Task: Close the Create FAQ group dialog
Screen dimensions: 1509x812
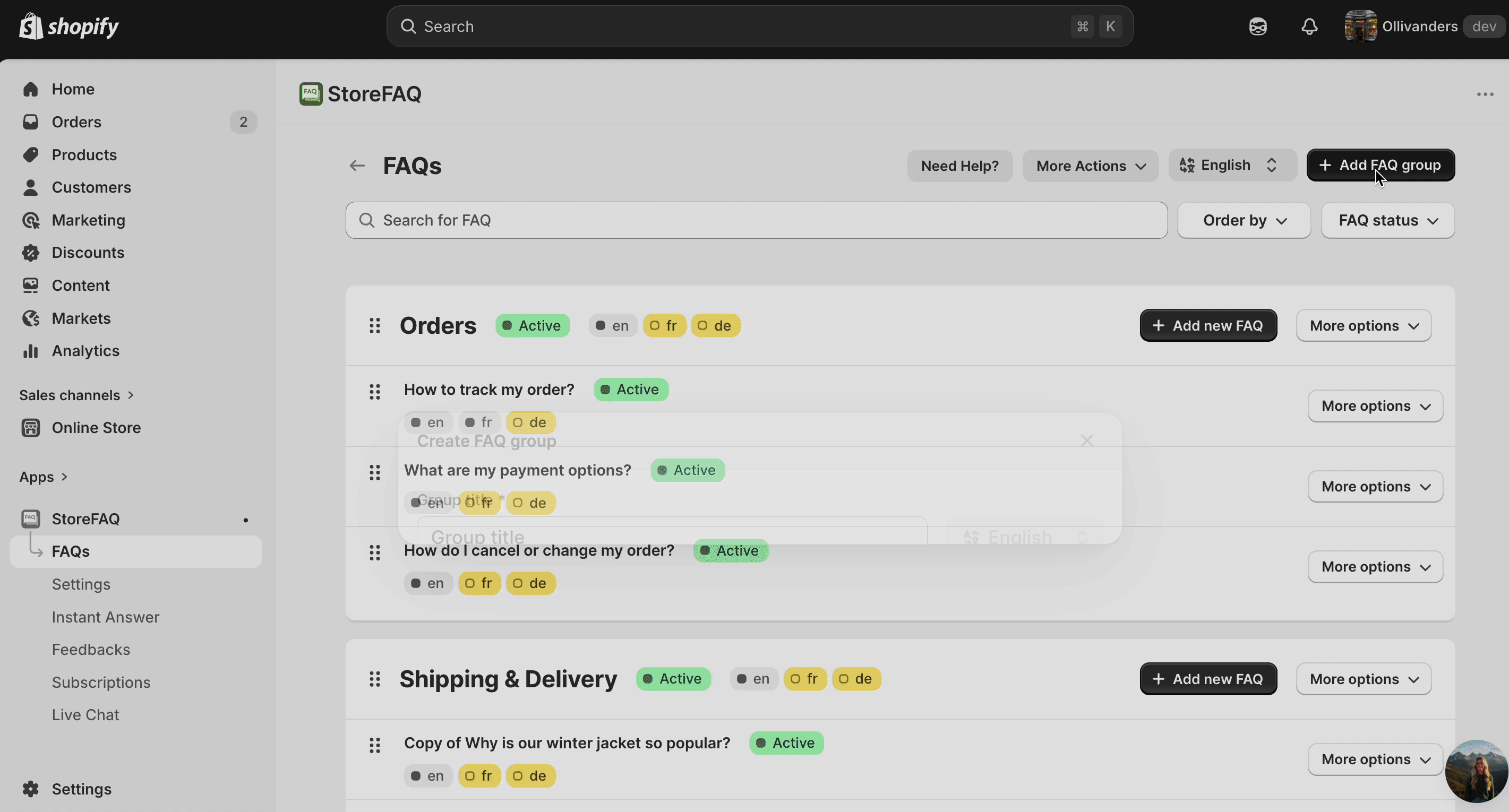Action: coord(1087,440)
